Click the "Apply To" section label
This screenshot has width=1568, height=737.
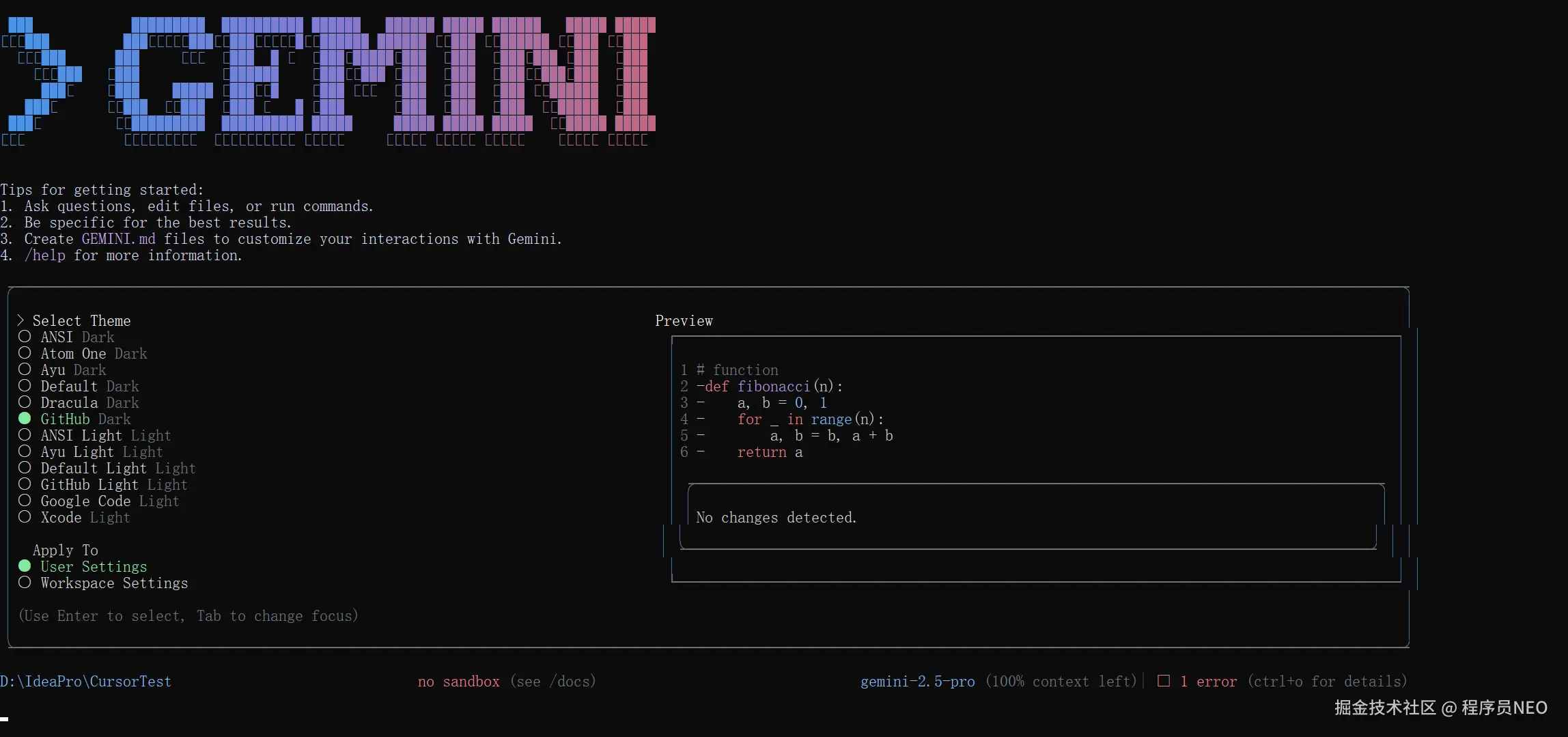(66, 551)
